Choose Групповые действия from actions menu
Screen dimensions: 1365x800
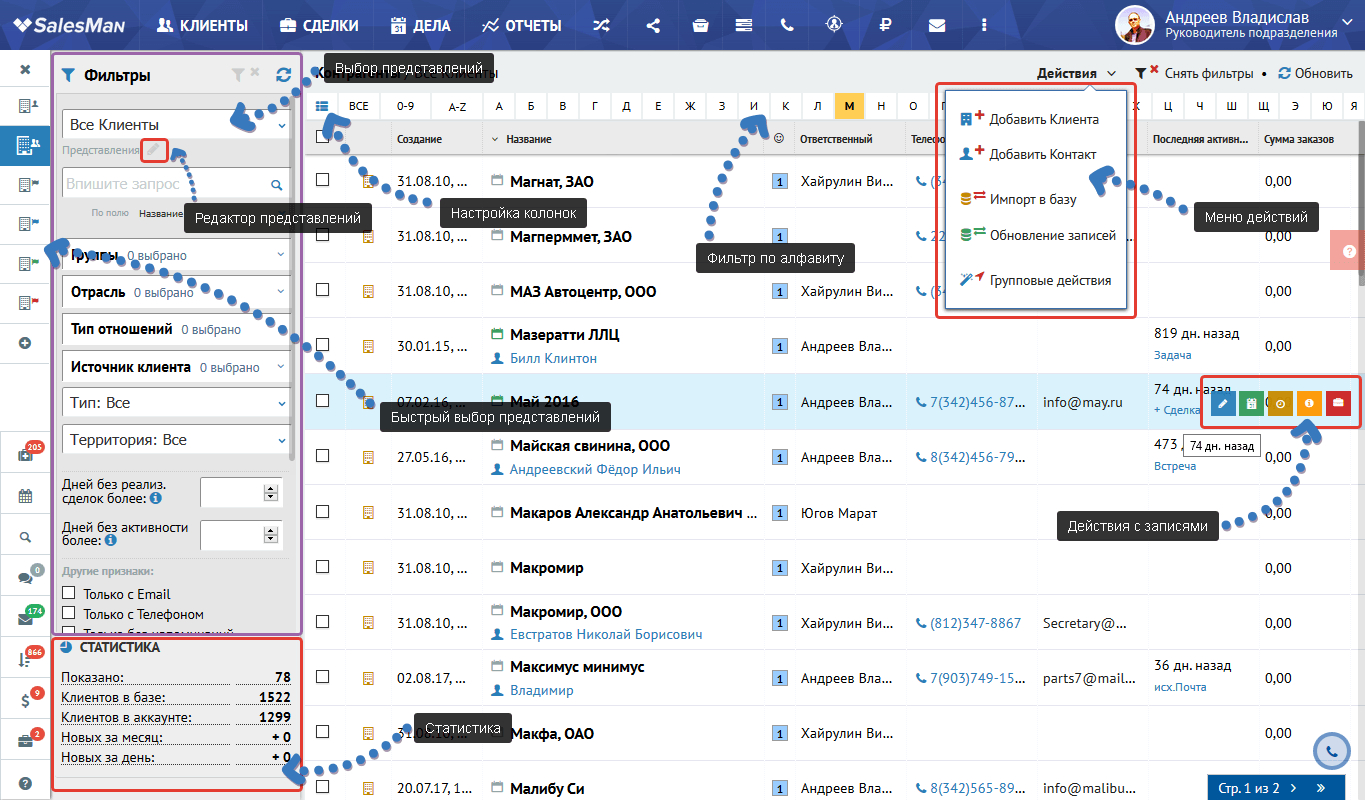point(1036,280)
